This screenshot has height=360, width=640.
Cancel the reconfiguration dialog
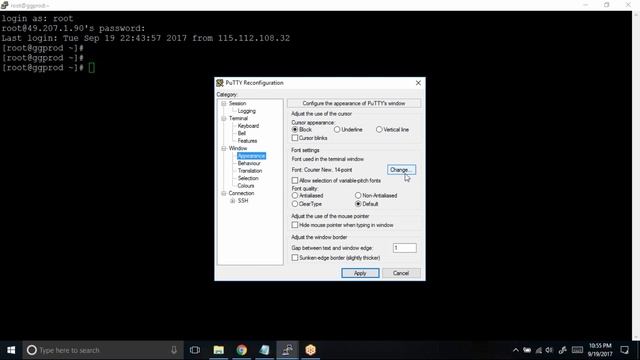point(401,273)
